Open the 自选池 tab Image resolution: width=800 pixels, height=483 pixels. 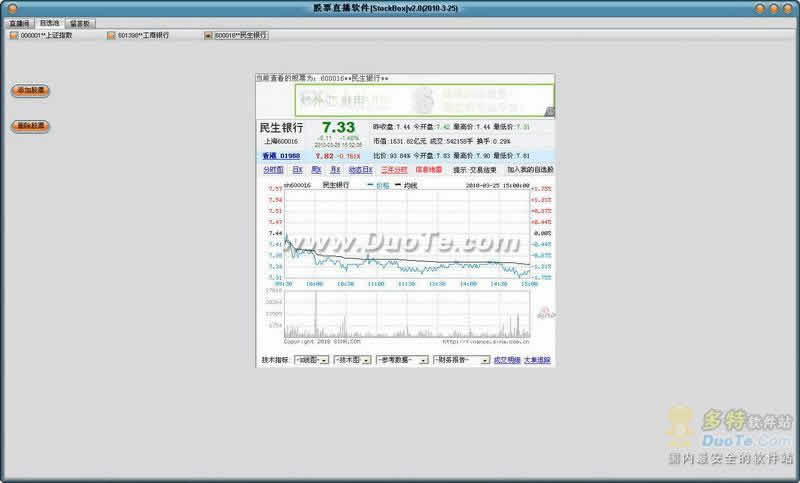pos(50,22)
